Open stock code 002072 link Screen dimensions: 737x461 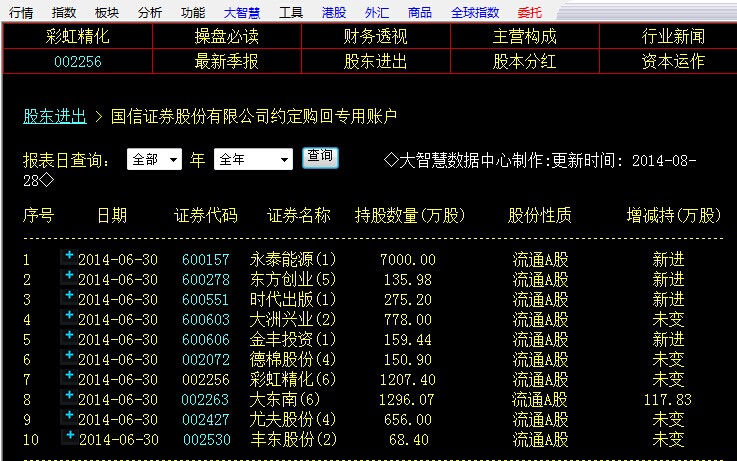(x=205, y=359)
